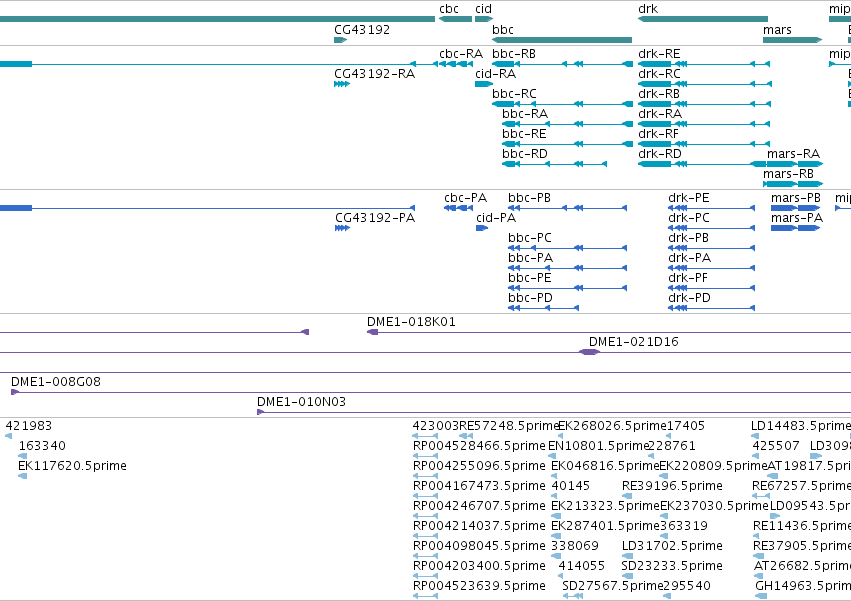The height and width of the screenshot is (601, 851).
Task: Click the drk-RC transcript label
Action: 659,74
